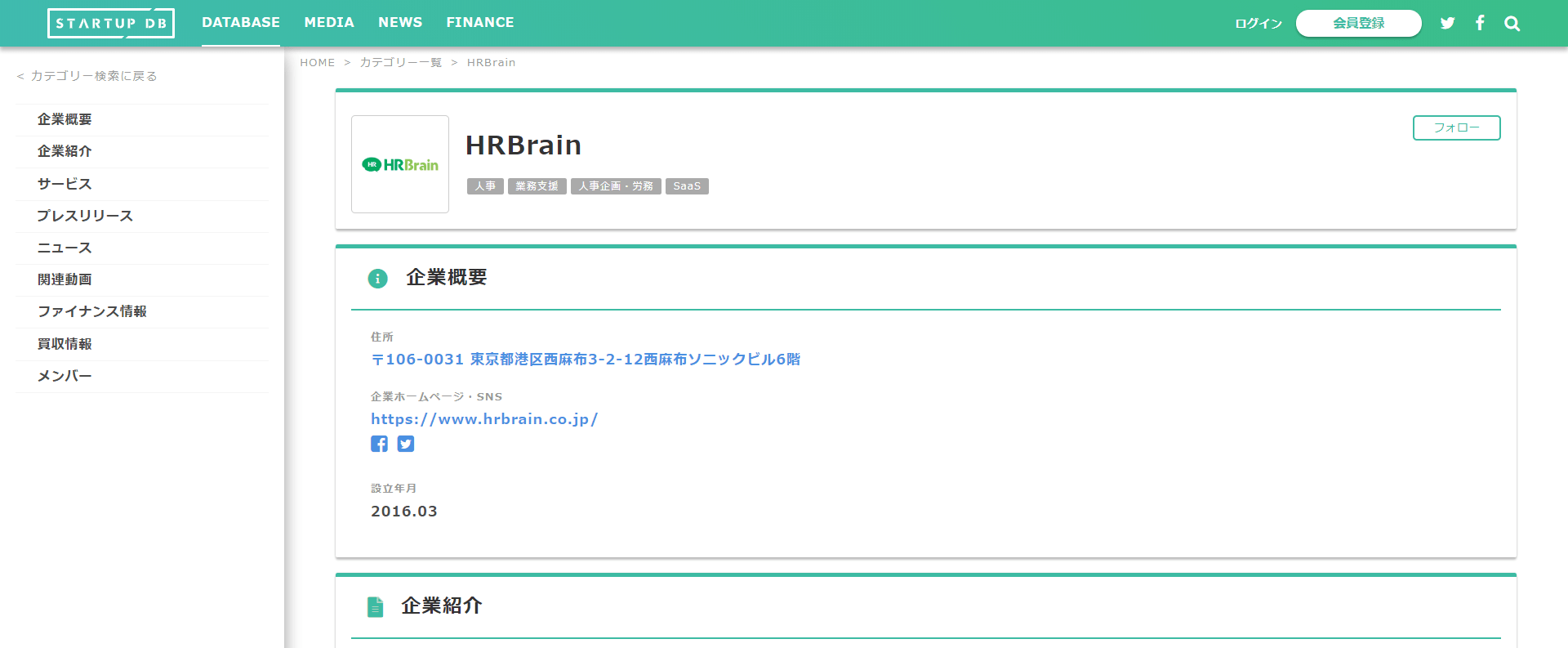Click the SaaS tag
Screen dimensions: 1568x648
(687, 186)
